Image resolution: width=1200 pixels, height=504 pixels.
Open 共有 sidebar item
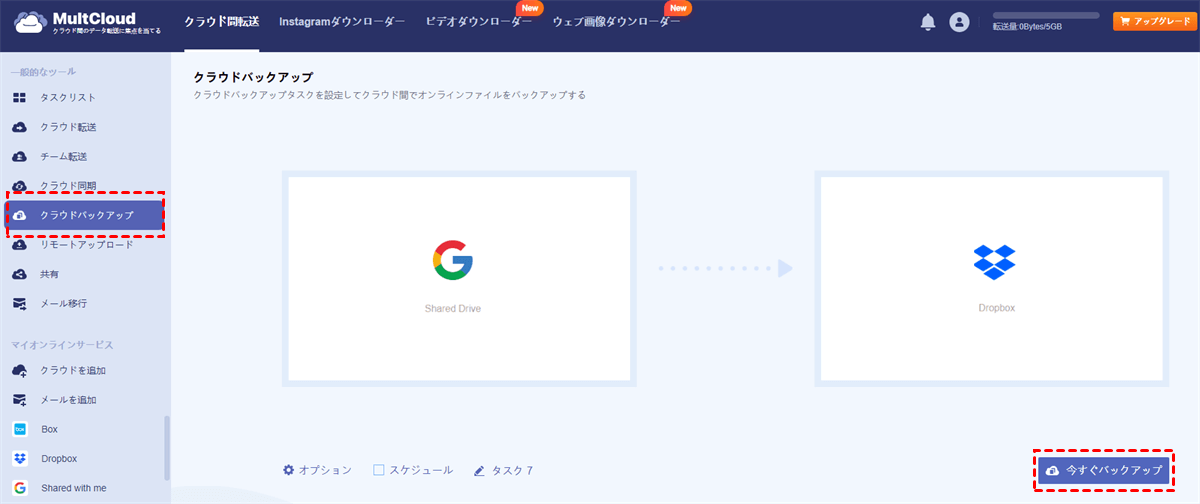coord(50,274)
